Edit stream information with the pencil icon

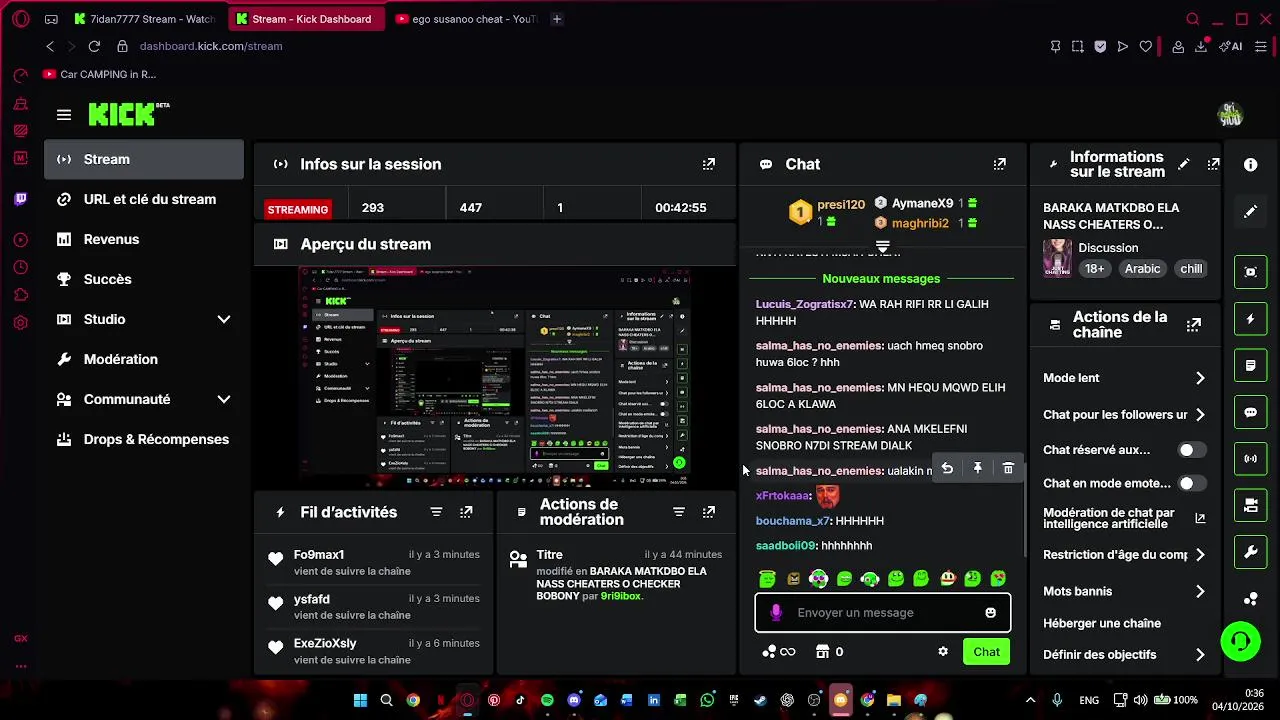point(1184,164)
